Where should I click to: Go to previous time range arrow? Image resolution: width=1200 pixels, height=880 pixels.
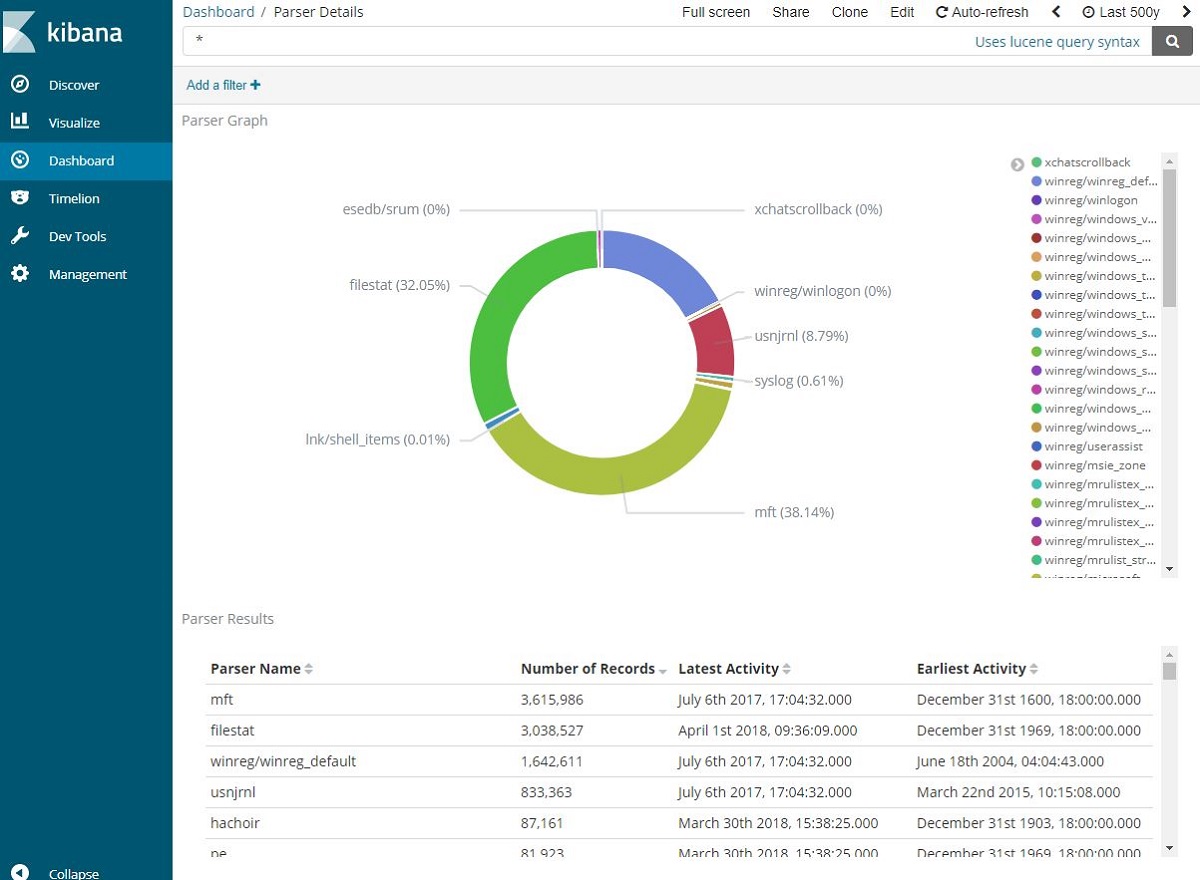tap(1056, 12)
